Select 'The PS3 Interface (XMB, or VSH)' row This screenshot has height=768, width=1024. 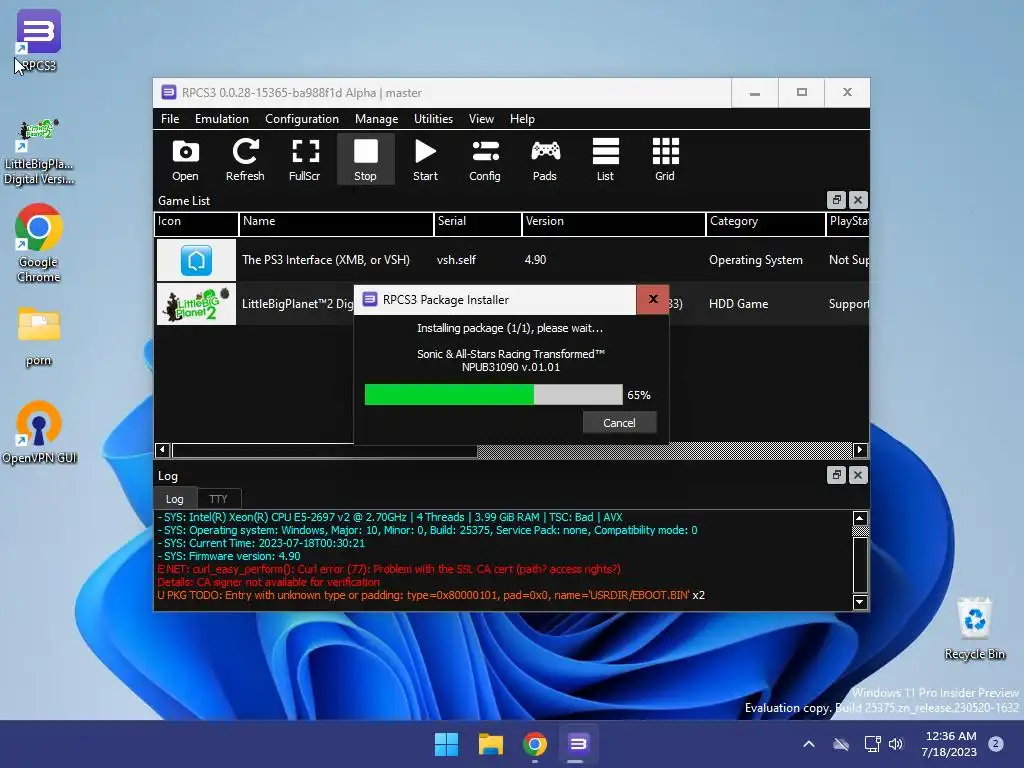click(x=512, y=260)
